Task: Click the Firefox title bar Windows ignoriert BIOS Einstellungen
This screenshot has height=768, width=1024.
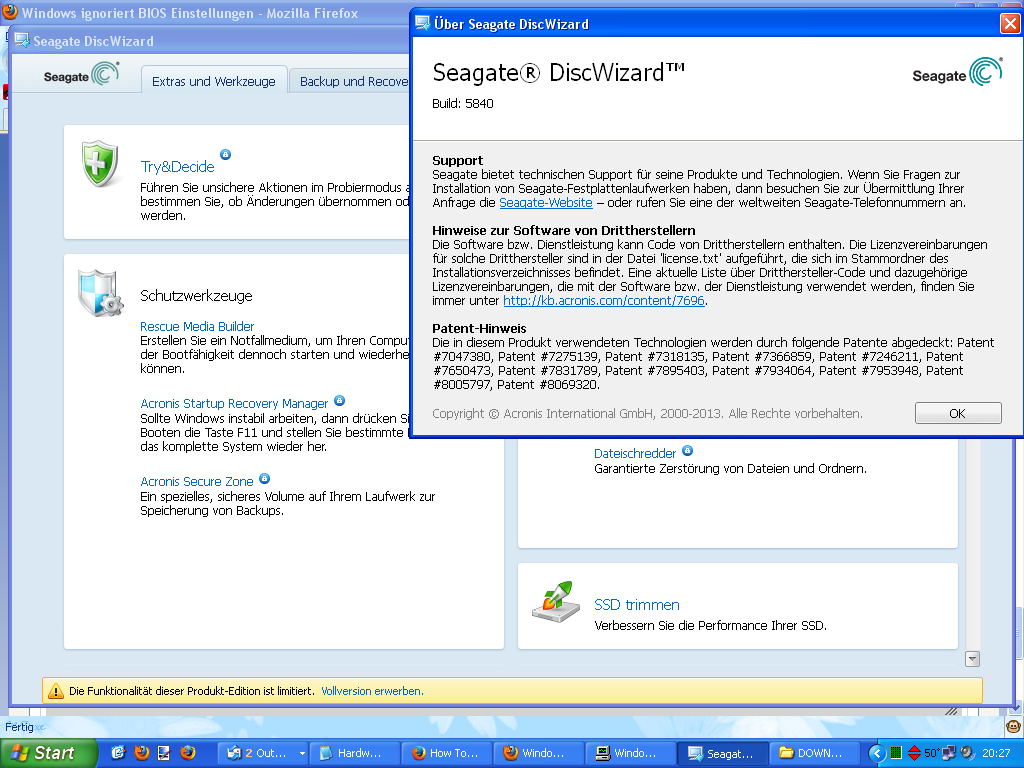Action: 189,13
